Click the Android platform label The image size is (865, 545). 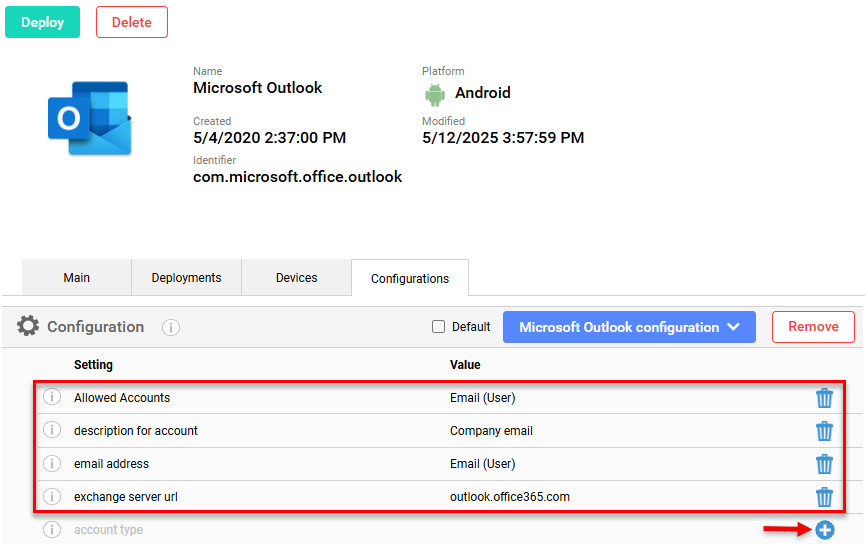tap(483, 93)
